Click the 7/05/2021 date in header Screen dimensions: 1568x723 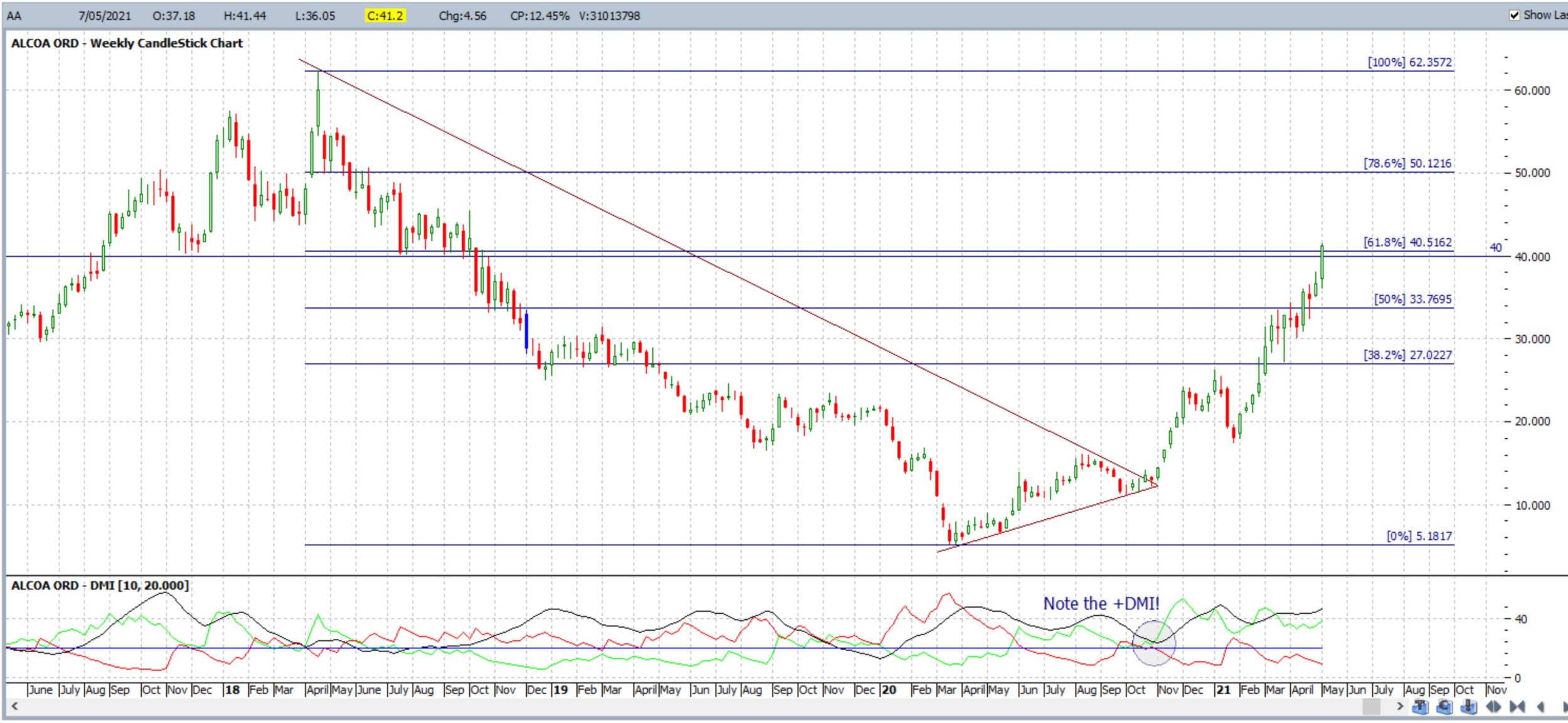pyautogui.click(x=105, y=16)
